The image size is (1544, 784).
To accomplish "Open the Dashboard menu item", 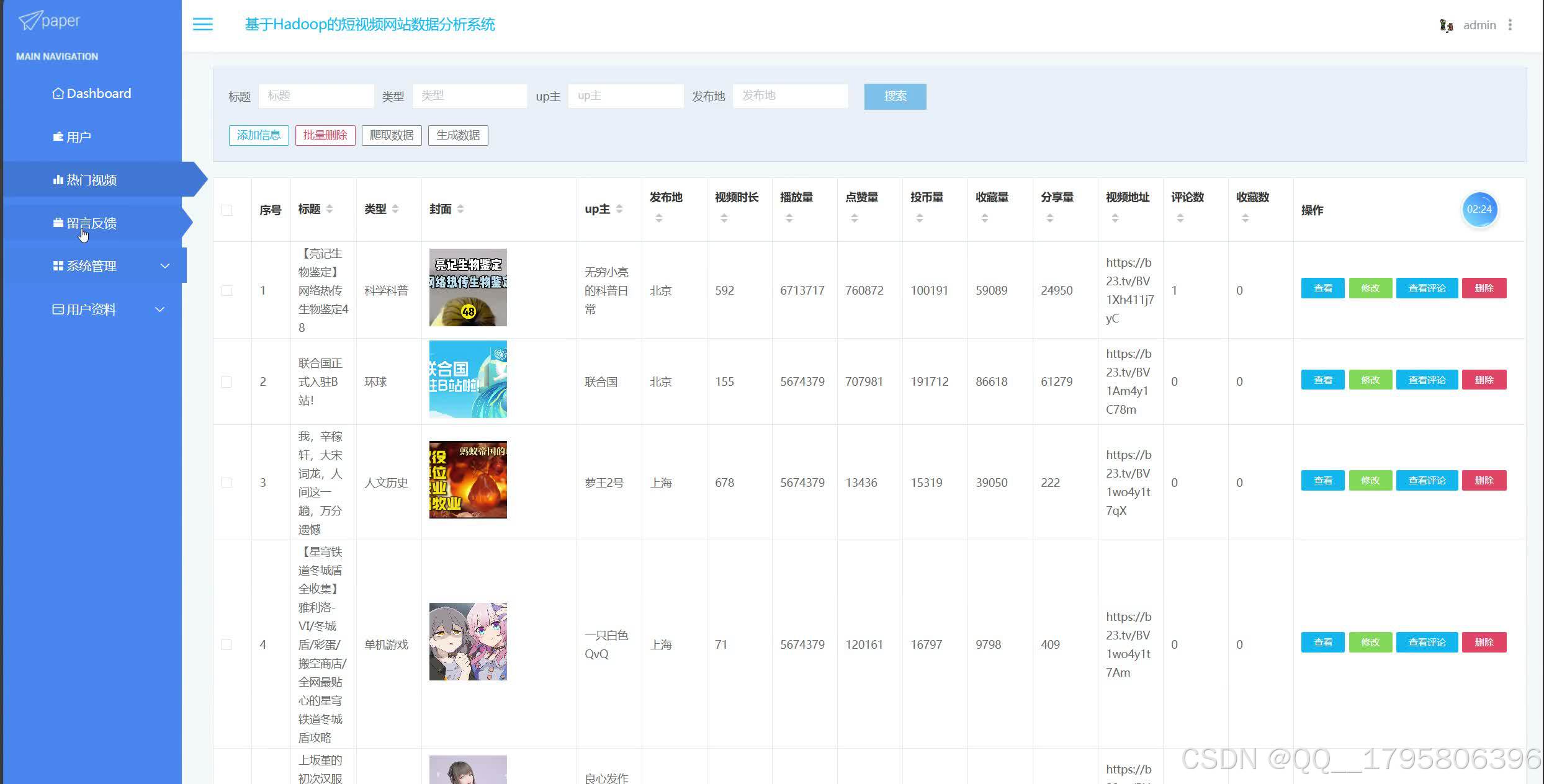I will [92, 94].
